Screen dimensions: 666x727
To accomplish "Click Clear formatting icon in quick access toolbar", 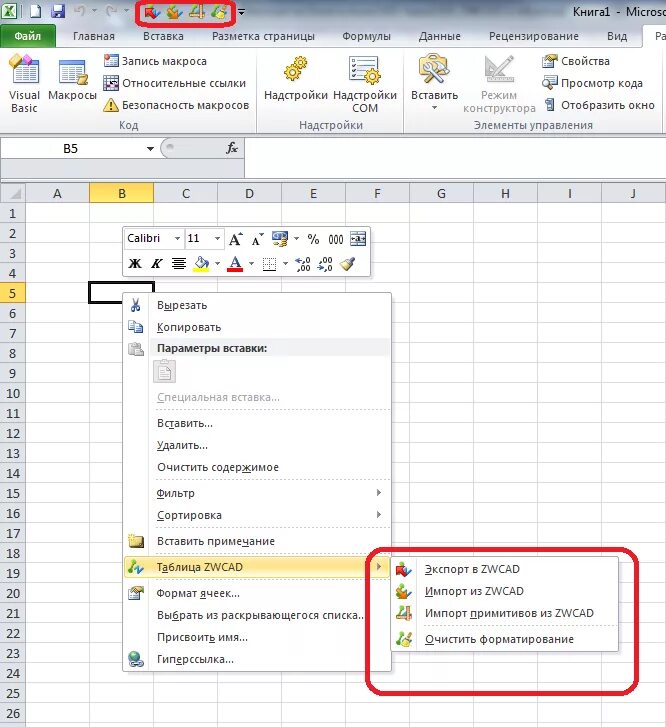I will click(219, 12).
